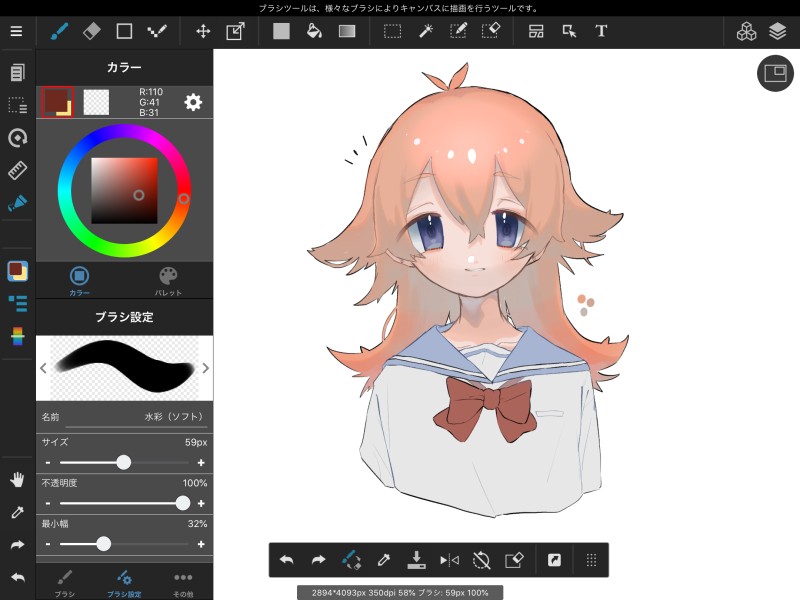The height and width of the screenshot is (600, 800).
Task: Switch to the カラー tab
Action: click(79, 281)
